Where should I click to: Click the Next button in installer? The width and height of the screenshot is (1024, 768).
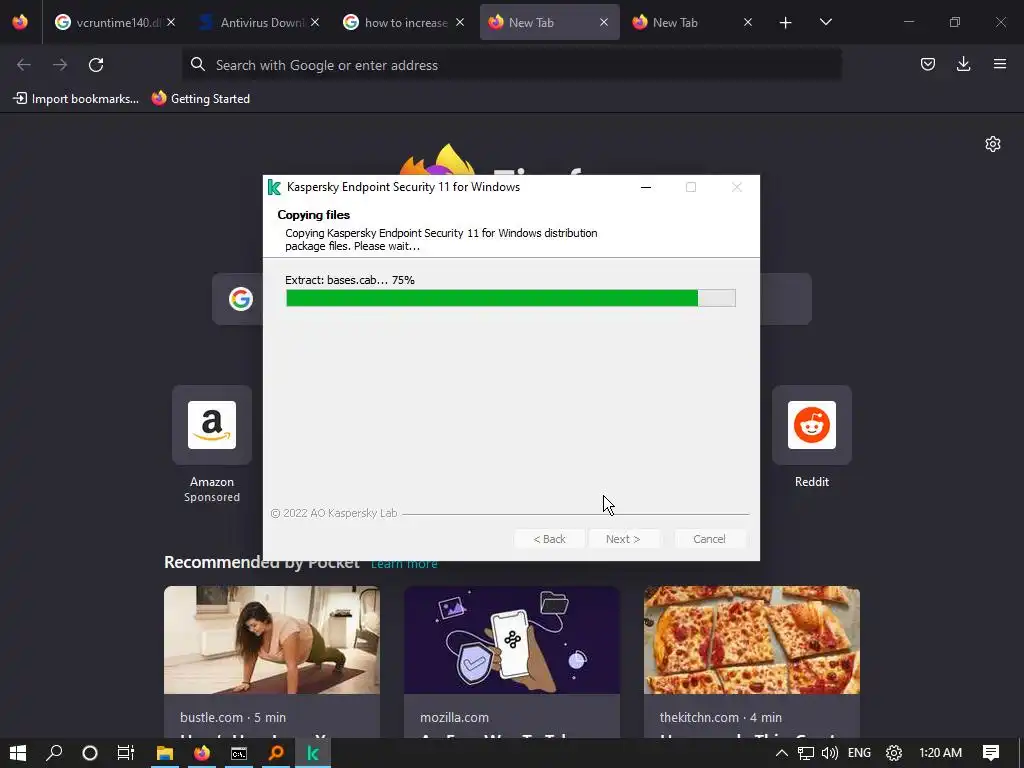pyautogui.click(x=623, y=539)
